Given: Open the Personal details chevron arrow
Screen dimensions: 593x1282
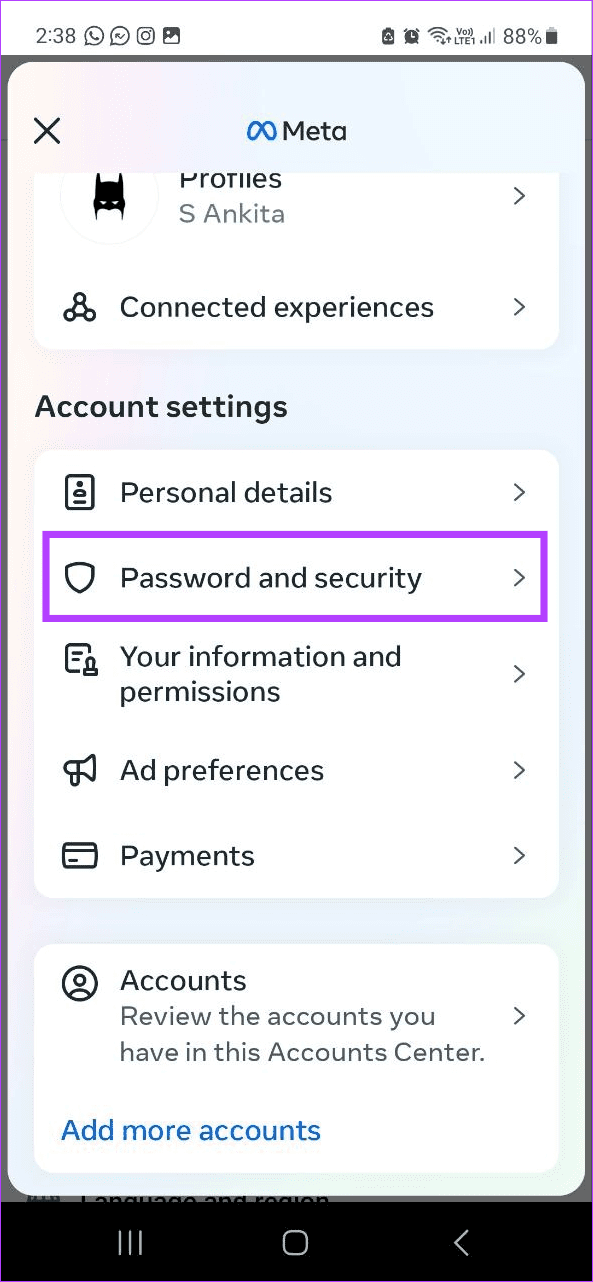Looking at the screenshot, I should click(519, 492).
